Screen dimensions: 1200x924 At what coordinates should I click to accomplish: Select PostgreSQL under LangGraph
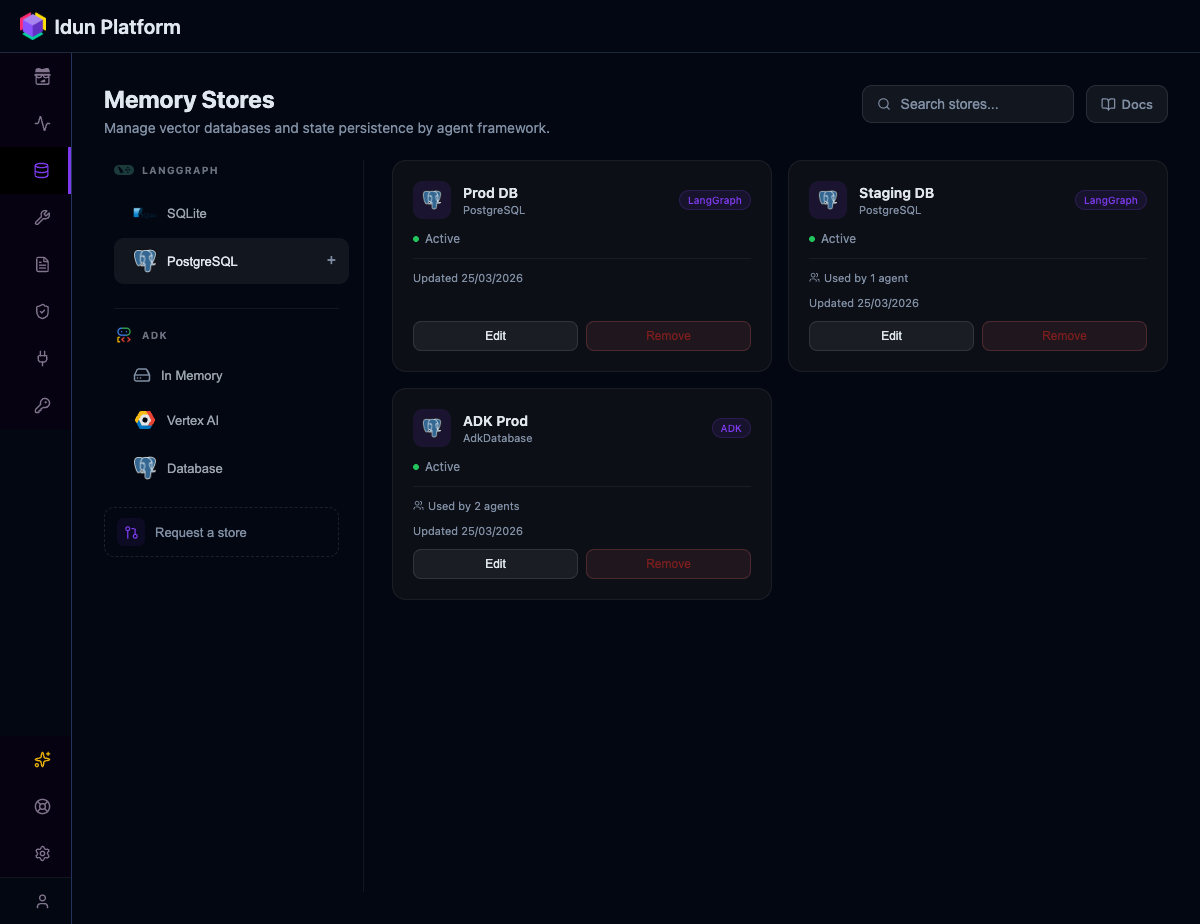point(231,261)
